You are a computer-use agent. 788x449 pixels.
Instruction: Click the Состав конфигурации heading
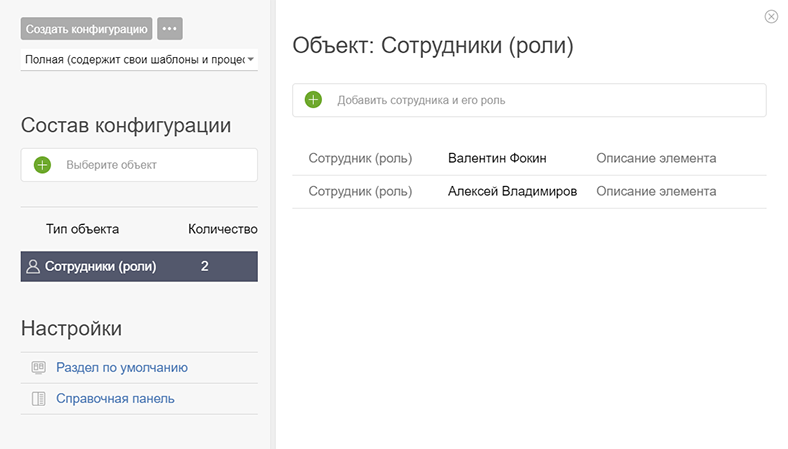point(126,125)
